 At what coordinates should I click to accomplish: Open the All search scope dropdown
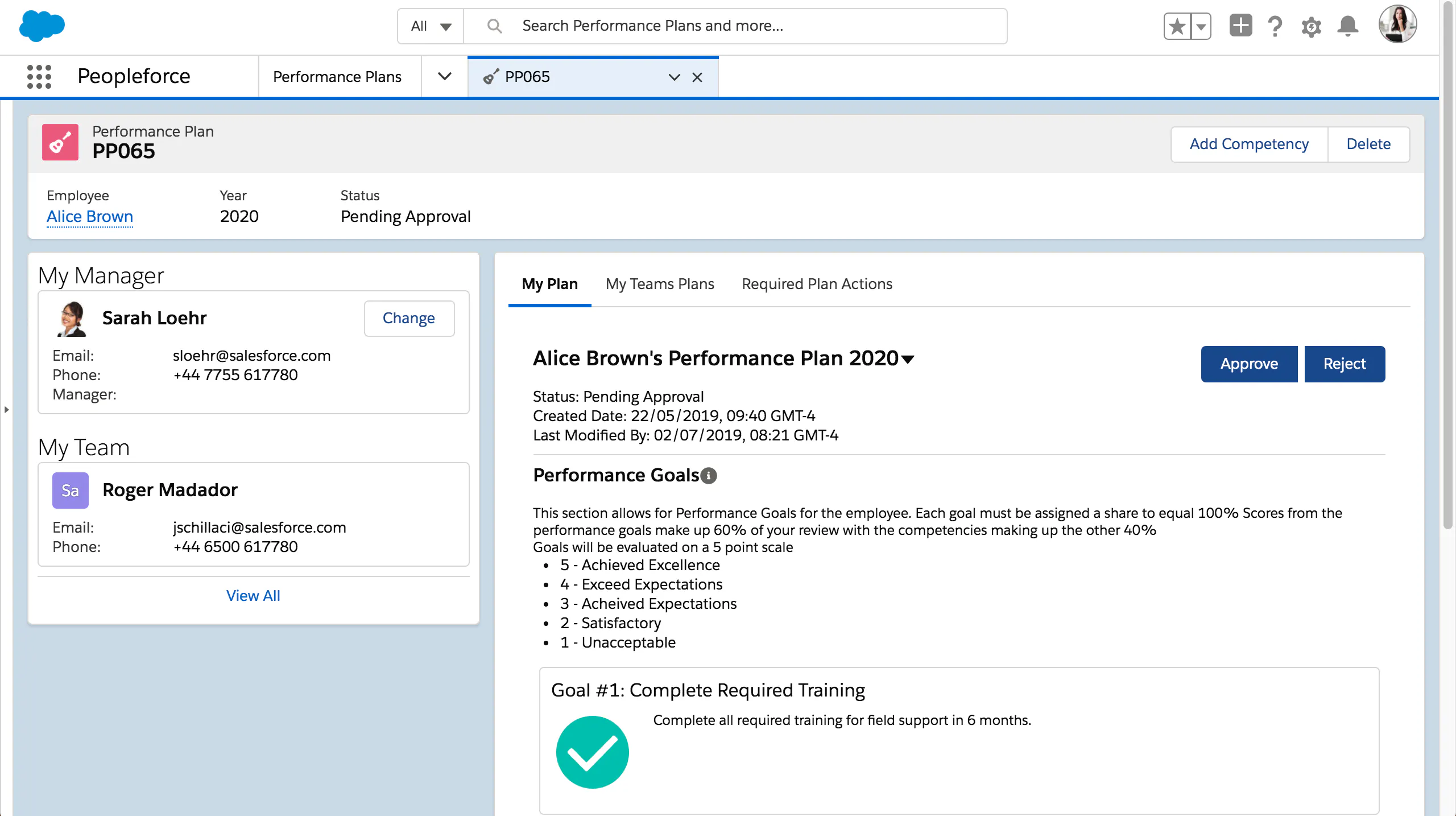[431, 26]
